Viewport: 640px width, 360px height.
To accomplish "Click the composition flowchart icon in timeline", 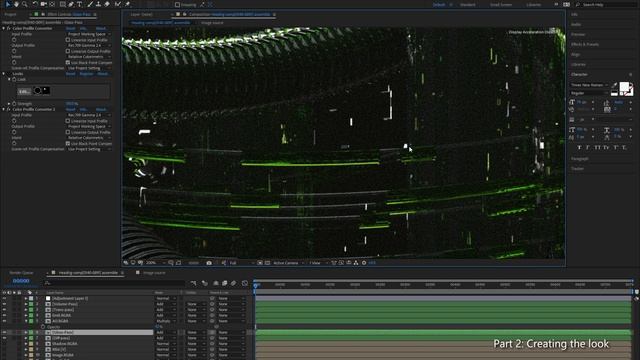I will coord(193,283).
